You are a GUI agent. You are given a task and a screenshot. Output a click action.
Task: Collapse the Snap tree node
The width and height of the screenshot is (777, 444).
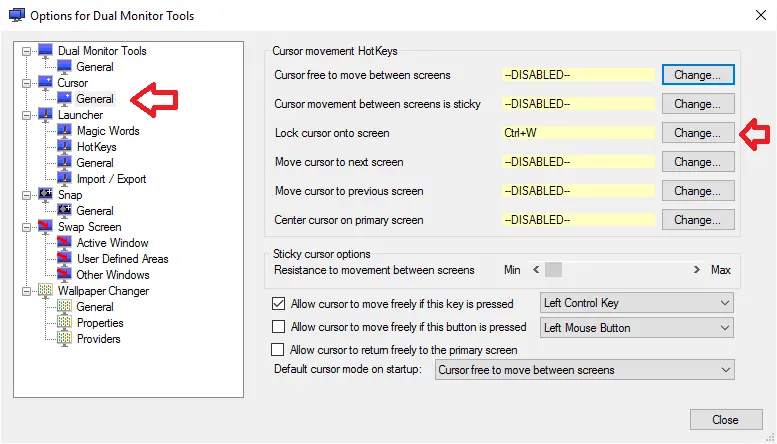click(26, 195)
